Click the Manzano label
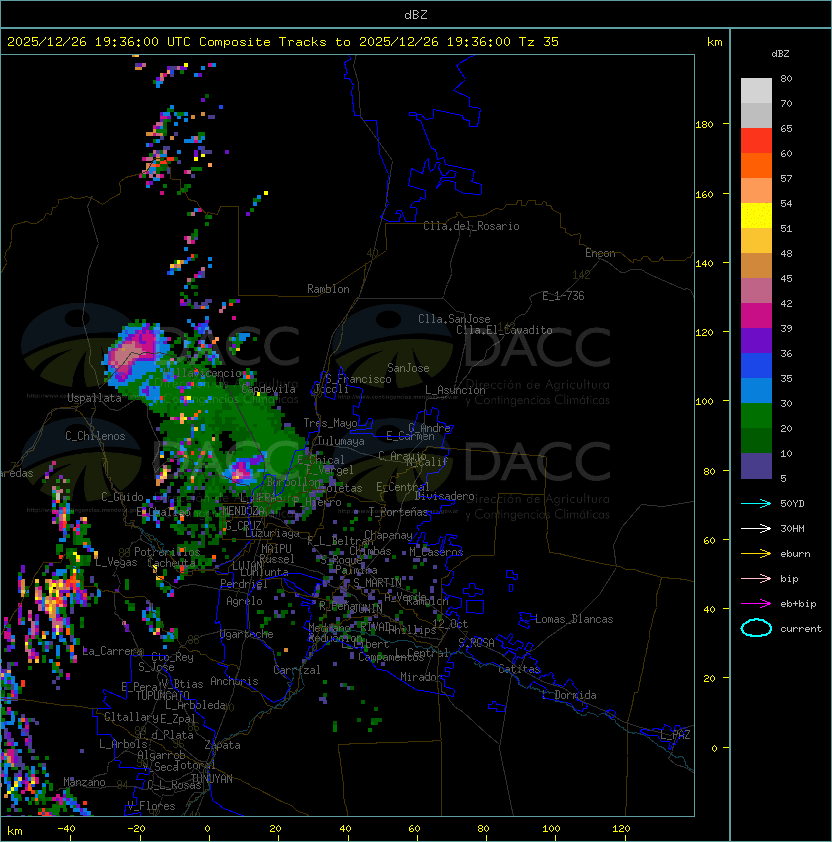832x842 pixels. coord(84,782)
